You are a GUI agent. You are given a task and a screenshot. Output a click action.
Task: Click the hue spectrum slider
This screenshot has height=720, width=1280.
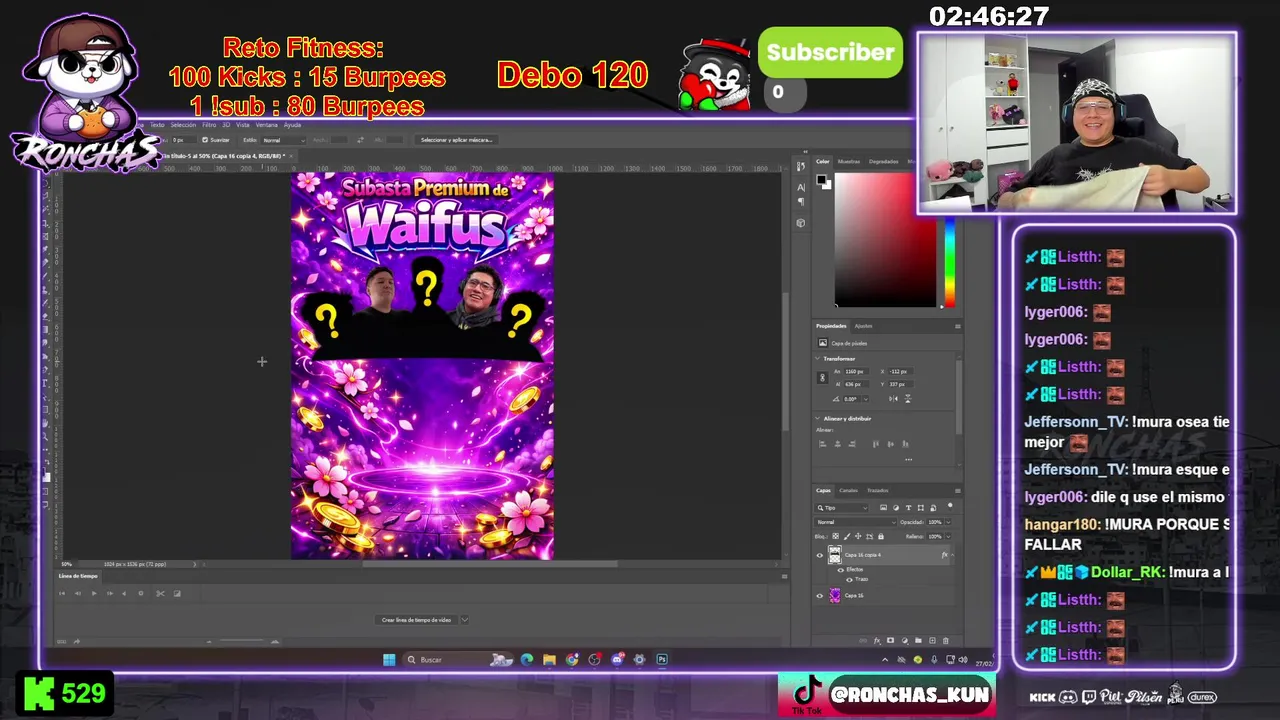tap(950, 262)
